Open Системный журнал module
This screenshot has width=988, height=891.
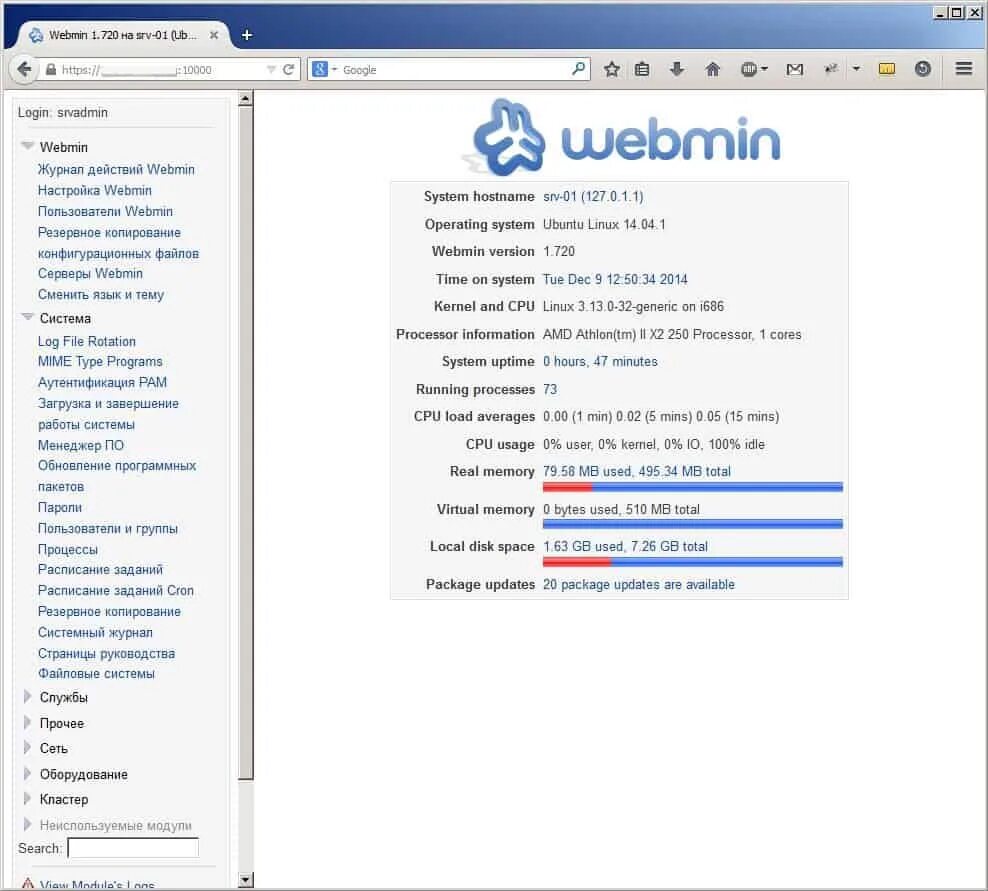[95, 633]
